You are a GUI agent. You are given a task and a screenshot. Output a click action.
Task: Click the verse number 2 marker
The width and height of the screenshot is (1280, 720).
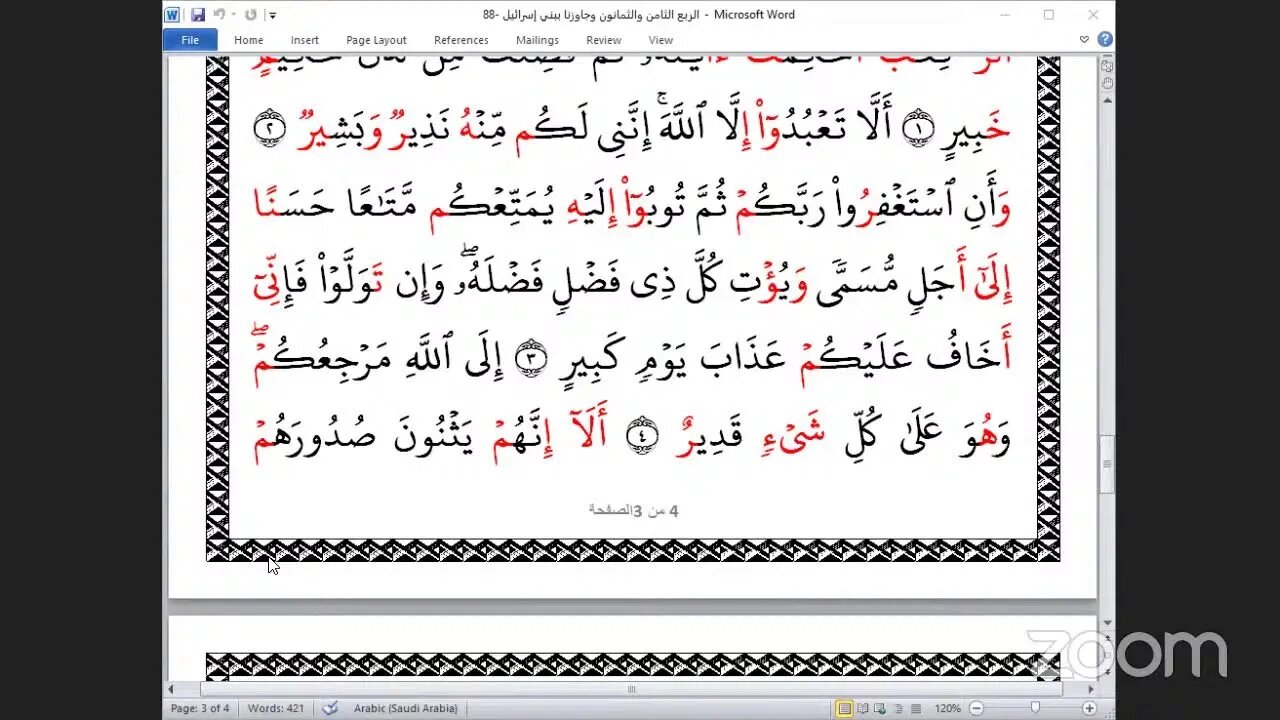point(270,127)
